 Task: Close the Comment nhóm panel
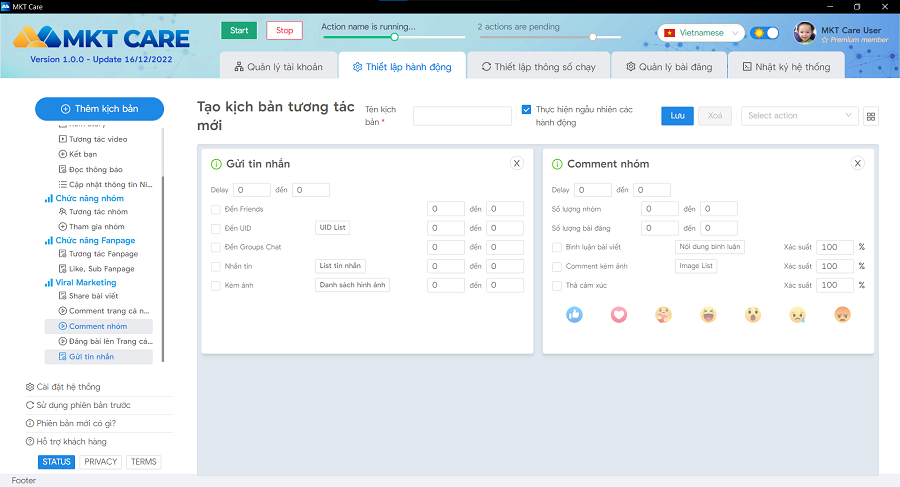[858, 163]
